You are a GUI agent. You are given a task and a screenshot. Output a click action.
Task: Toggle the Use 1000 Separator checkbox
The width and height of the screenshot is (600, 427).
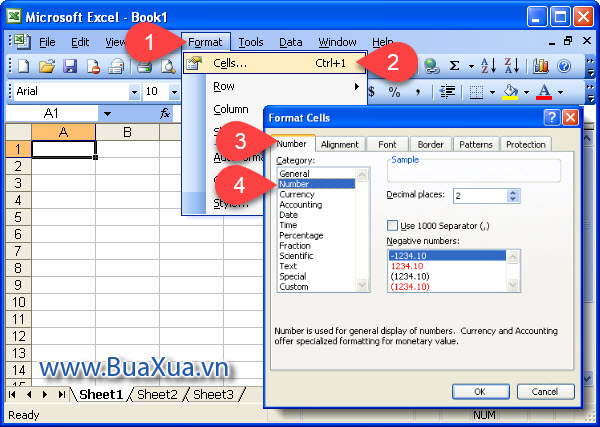[x=392, y=225]
